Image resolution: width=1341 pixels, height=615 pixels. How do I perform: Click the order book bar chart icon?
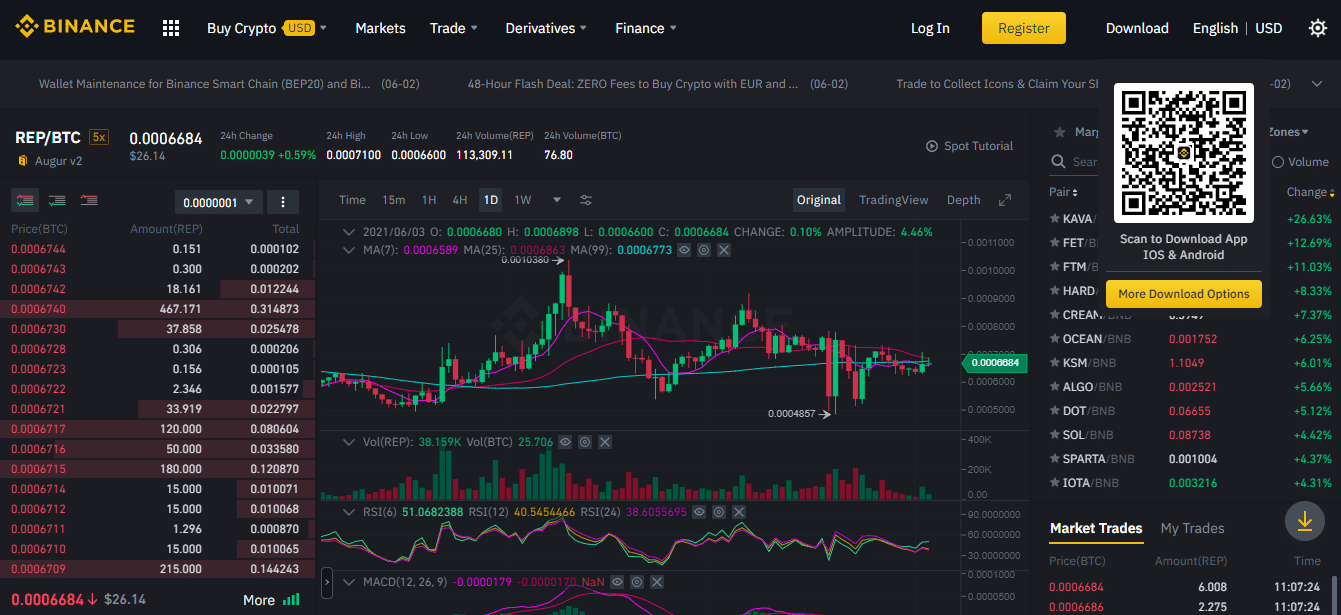tap(291, 600)
